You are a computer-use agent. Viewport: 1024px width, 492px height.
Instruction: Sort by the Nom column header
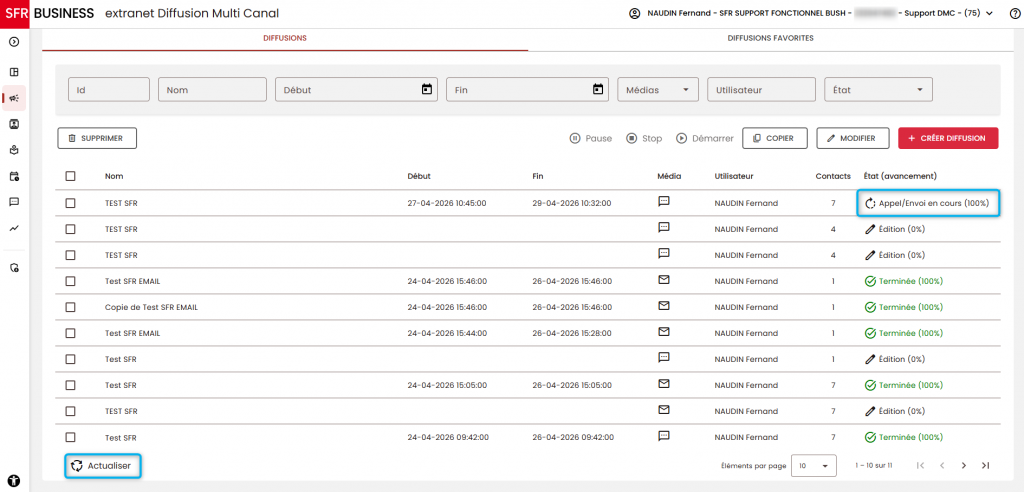point(114,176)
